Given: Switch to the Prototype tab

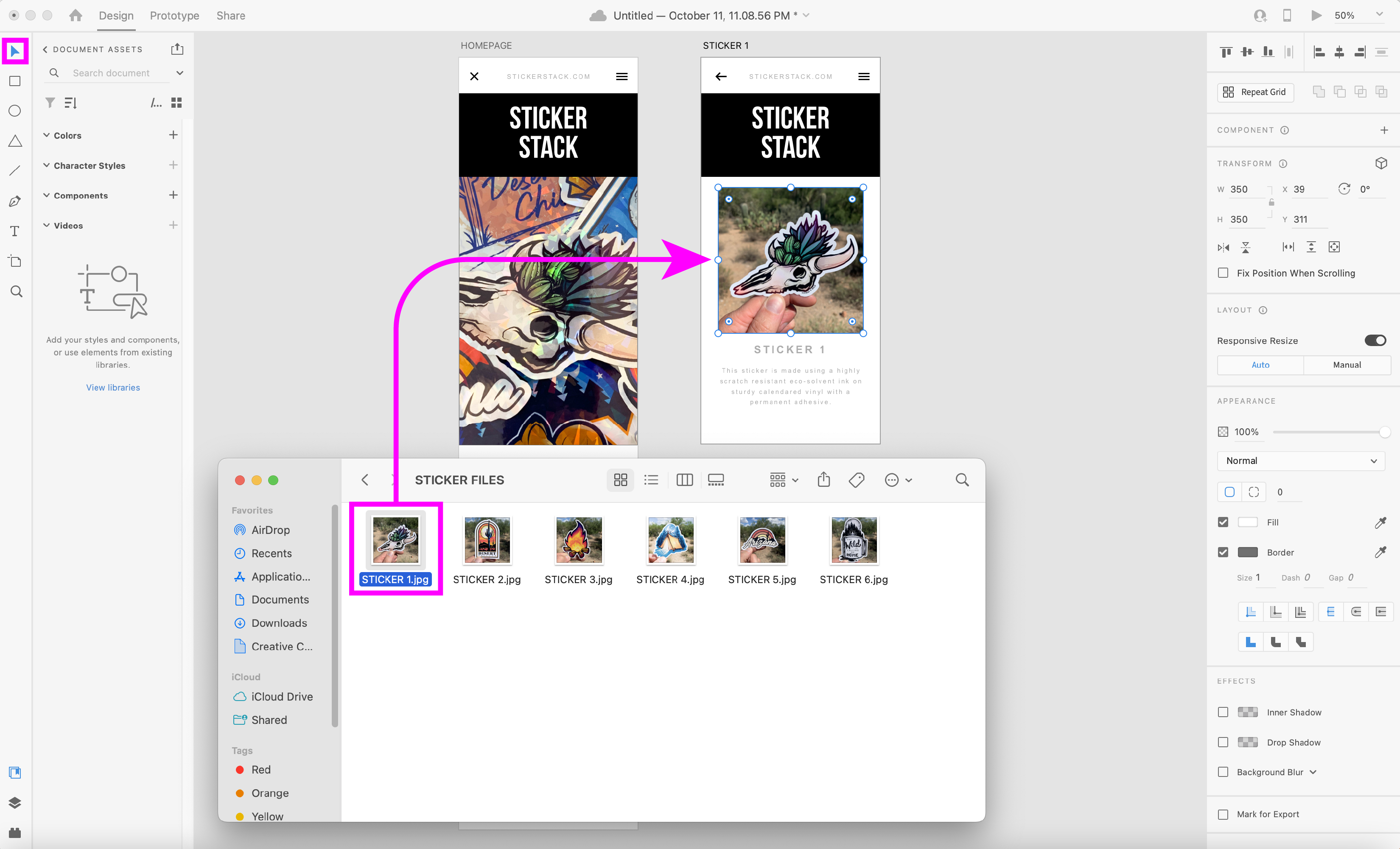Looking at the screenshot, I should click(174, 15).
